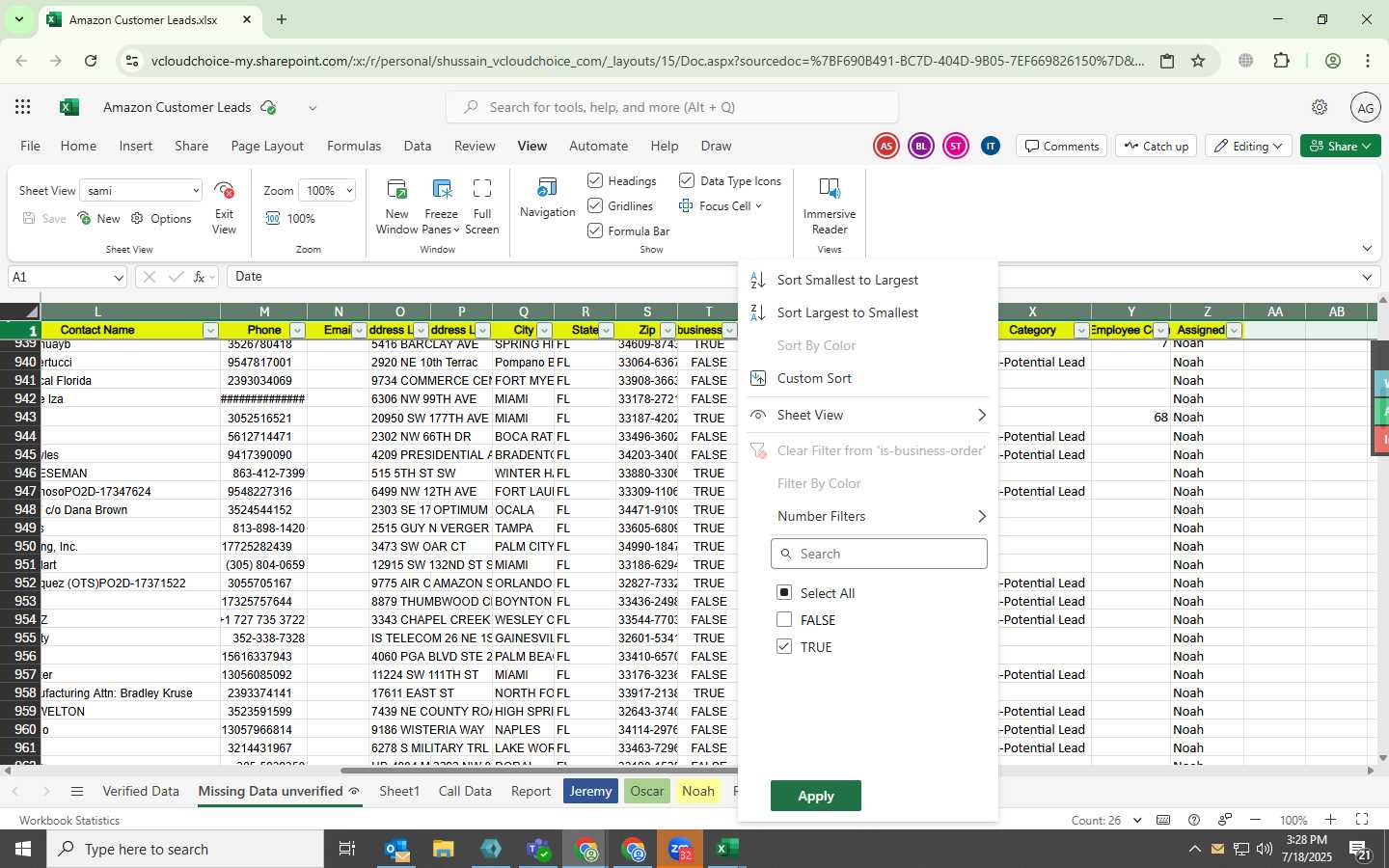Select the Noah colored sheet tab
This screenshot has width=1389, height=868.
tap(698, 791)
